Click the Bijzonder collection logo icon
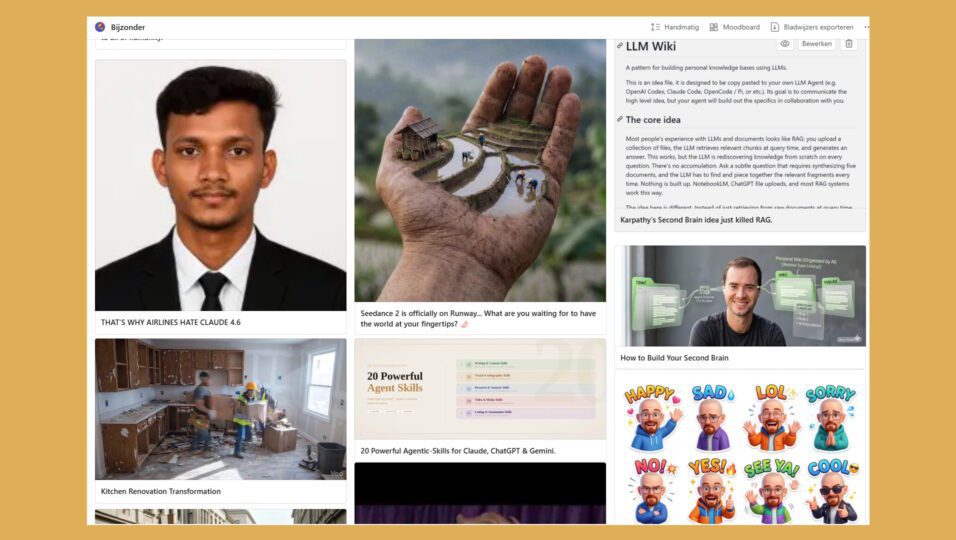Viewport: 956px width, 540px height. coord(100,27)
